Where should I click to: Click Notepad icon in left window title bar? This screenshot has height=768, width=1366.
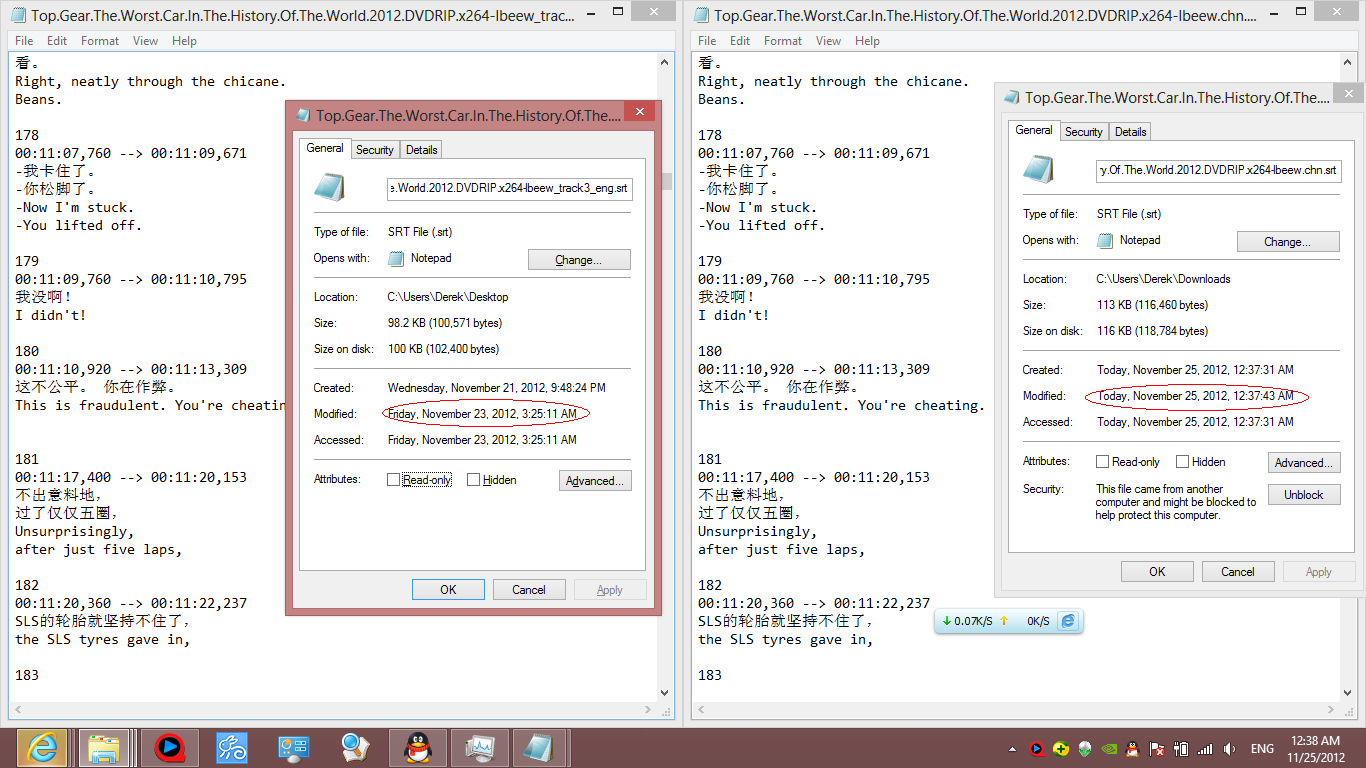pos(18,15)
